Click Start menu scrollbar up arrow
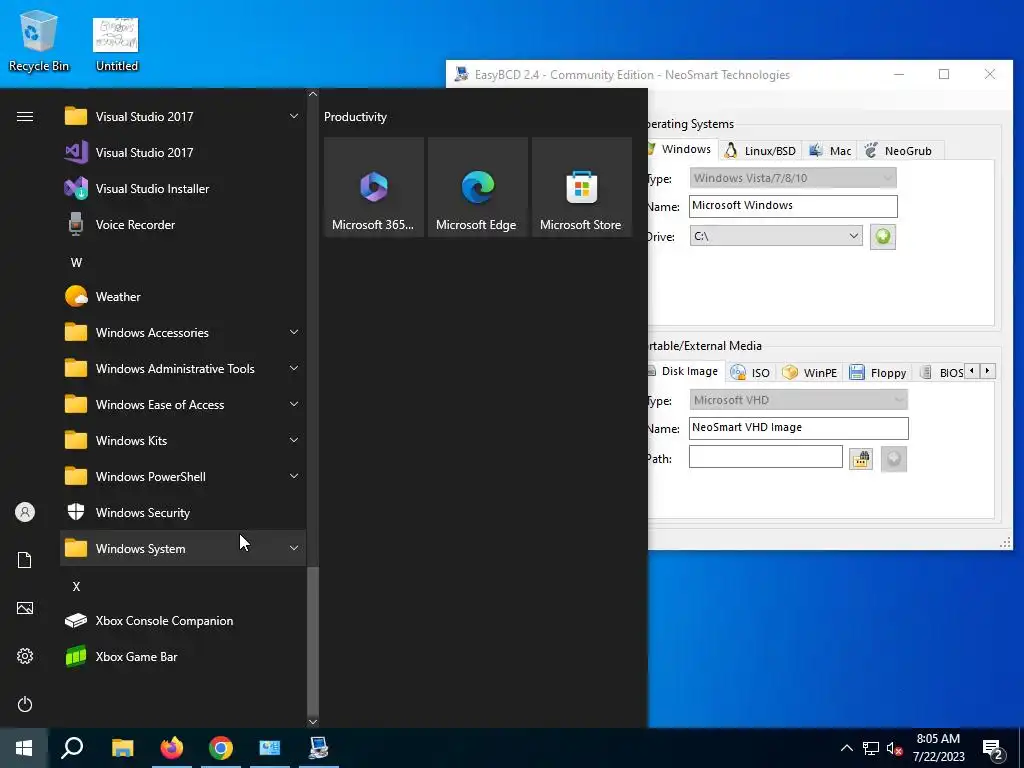 [313, 94]
